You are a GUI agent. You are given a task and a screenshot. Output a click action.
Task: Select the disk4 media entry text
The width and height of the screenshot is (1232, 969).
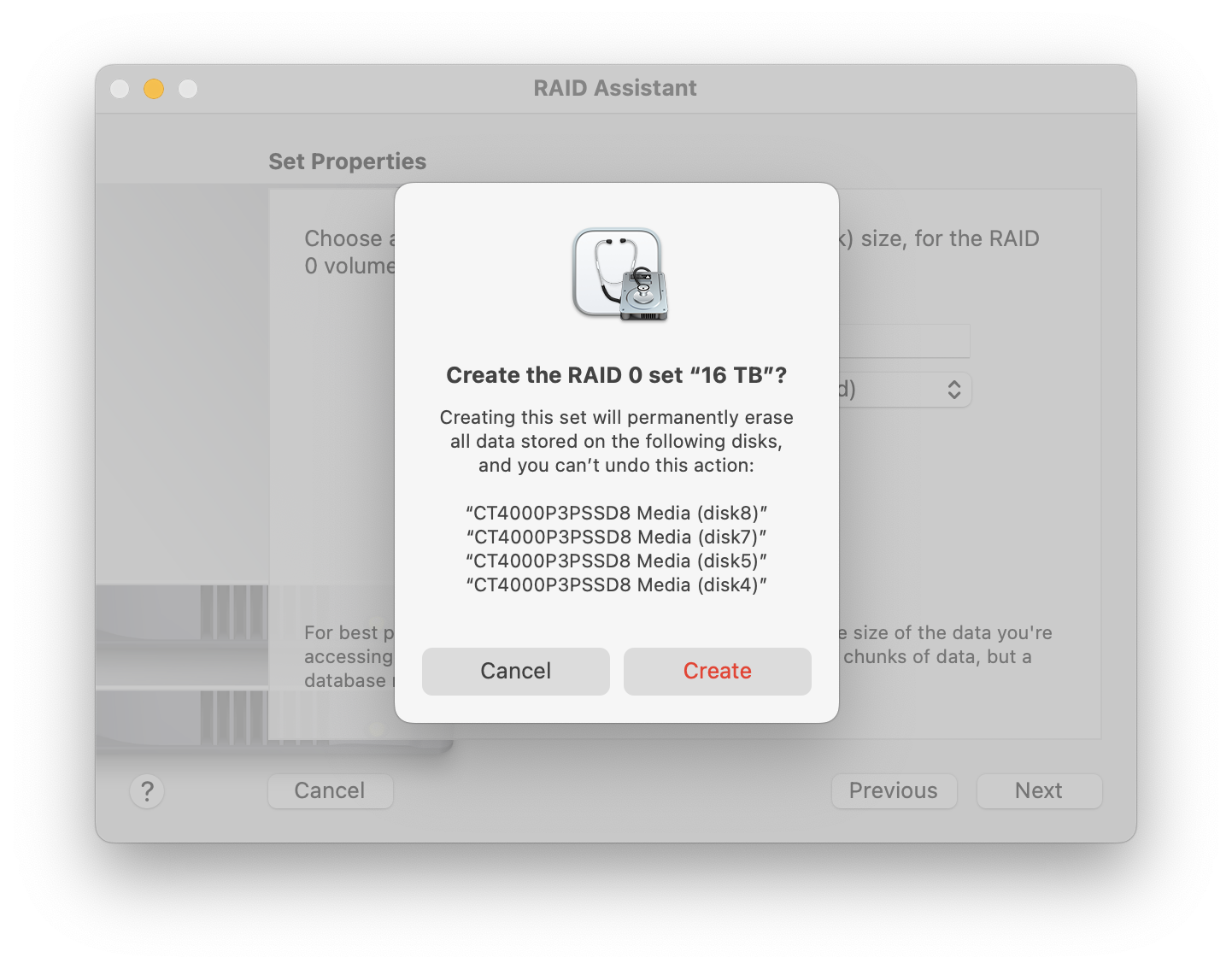[x=617, y=584]
